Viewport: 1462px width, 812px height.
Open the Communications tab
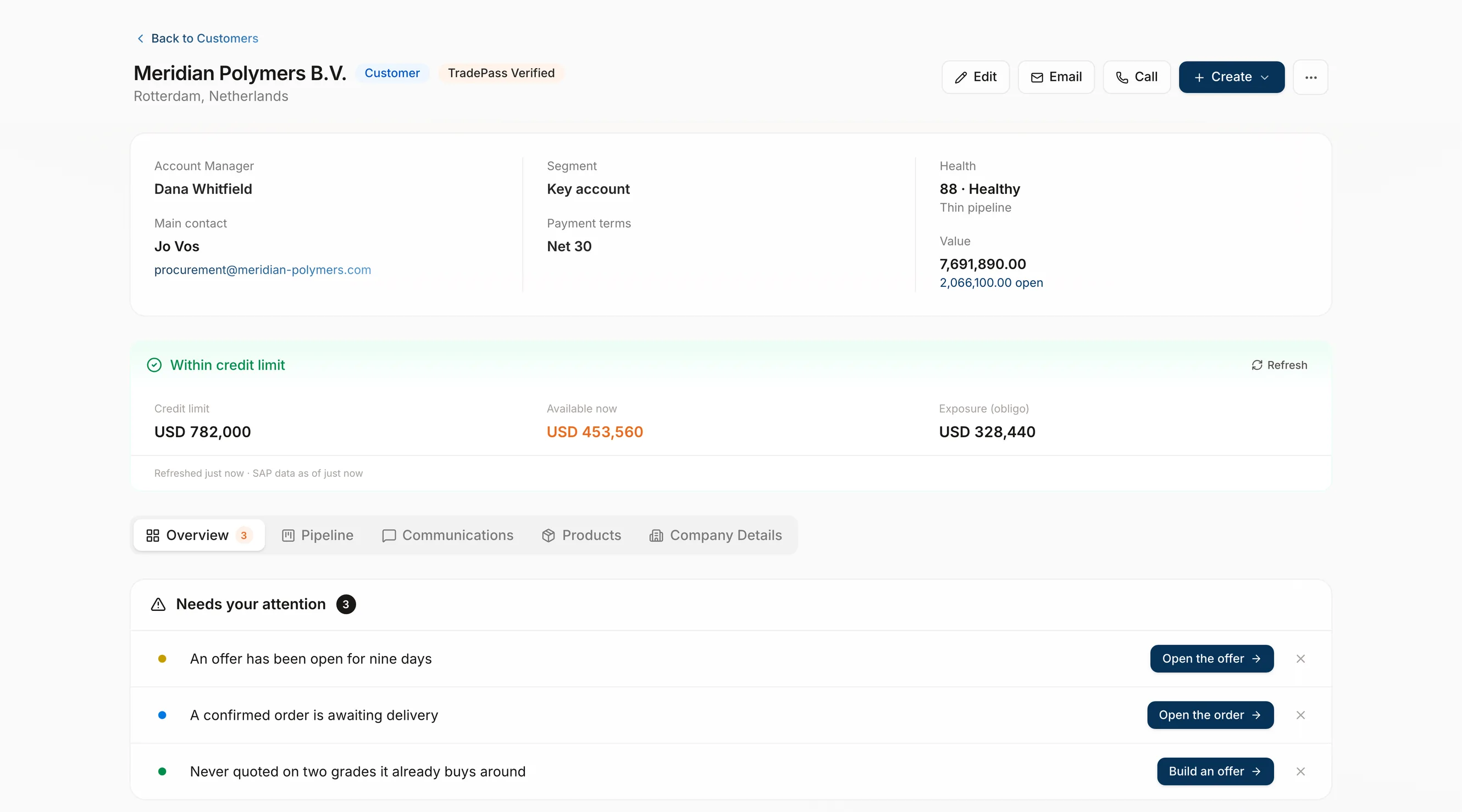coord(448,535)
